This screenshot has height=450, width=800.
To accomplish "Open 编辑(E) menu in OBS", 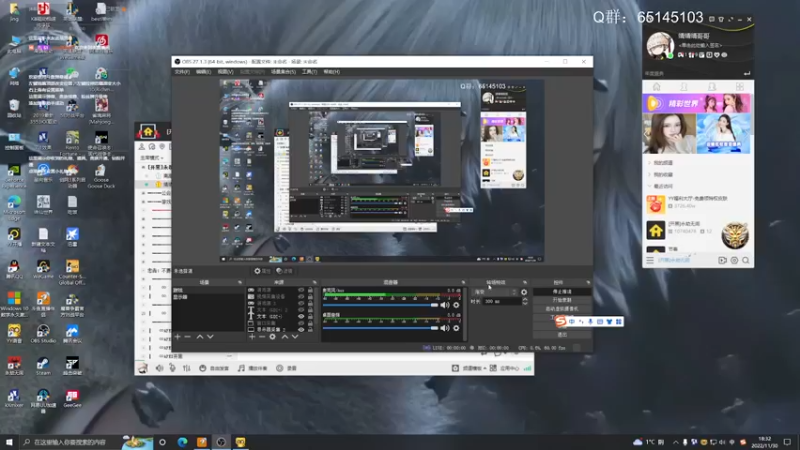I will pos(204,72).
